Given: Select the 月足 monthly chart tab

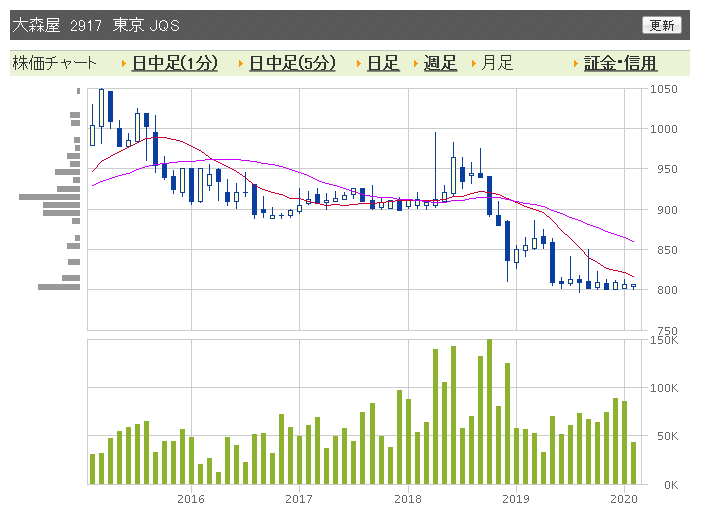Looking at the screenshot, I should click(x=497, y=63).
